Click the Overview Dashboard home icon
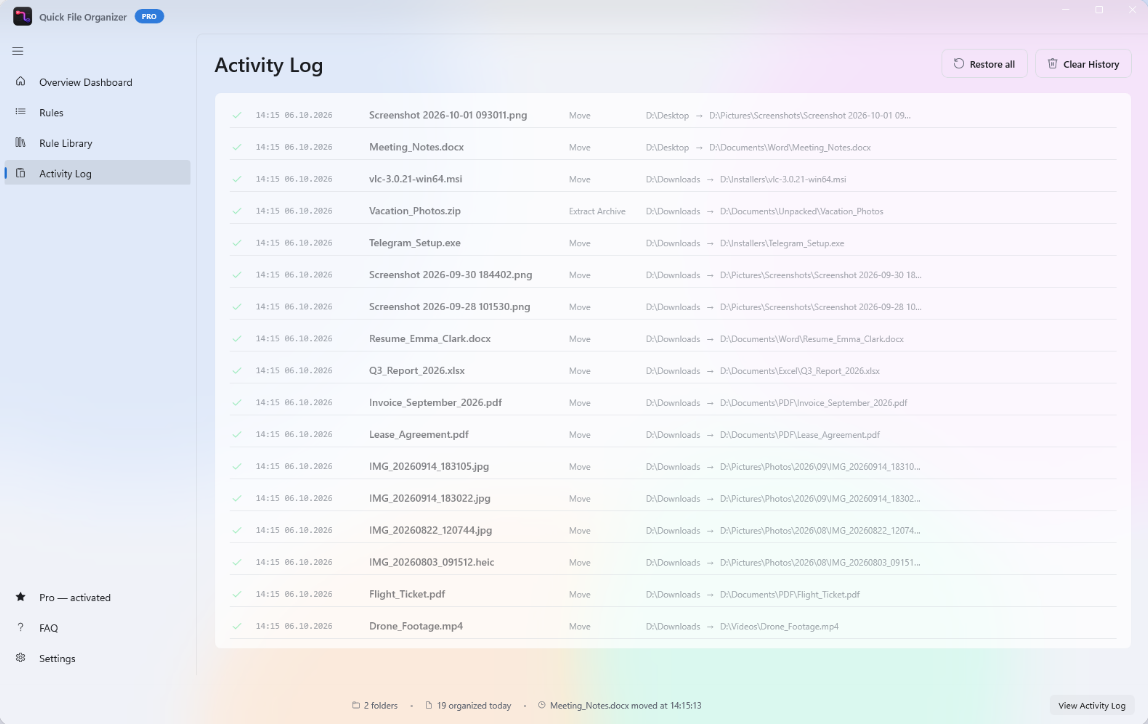Viewport: 1148px width, 724px height. coord(20,81)
